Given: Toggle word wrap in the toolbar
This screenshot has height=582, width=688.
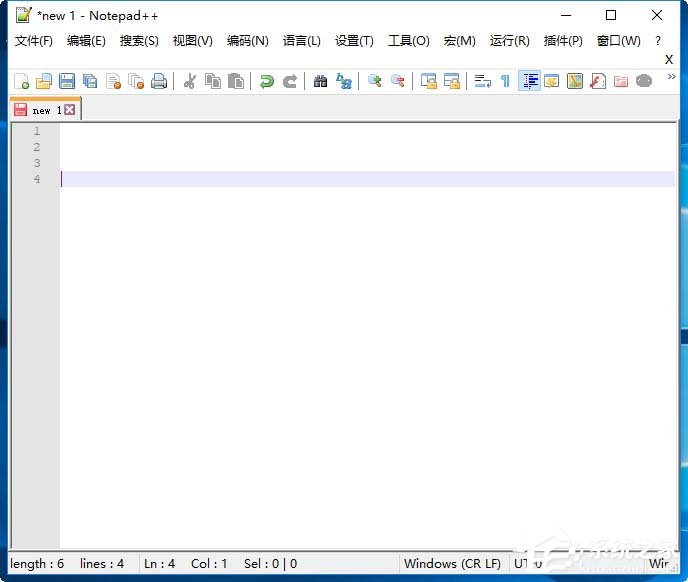Looking at the screenshot, I should click(482, 81).
